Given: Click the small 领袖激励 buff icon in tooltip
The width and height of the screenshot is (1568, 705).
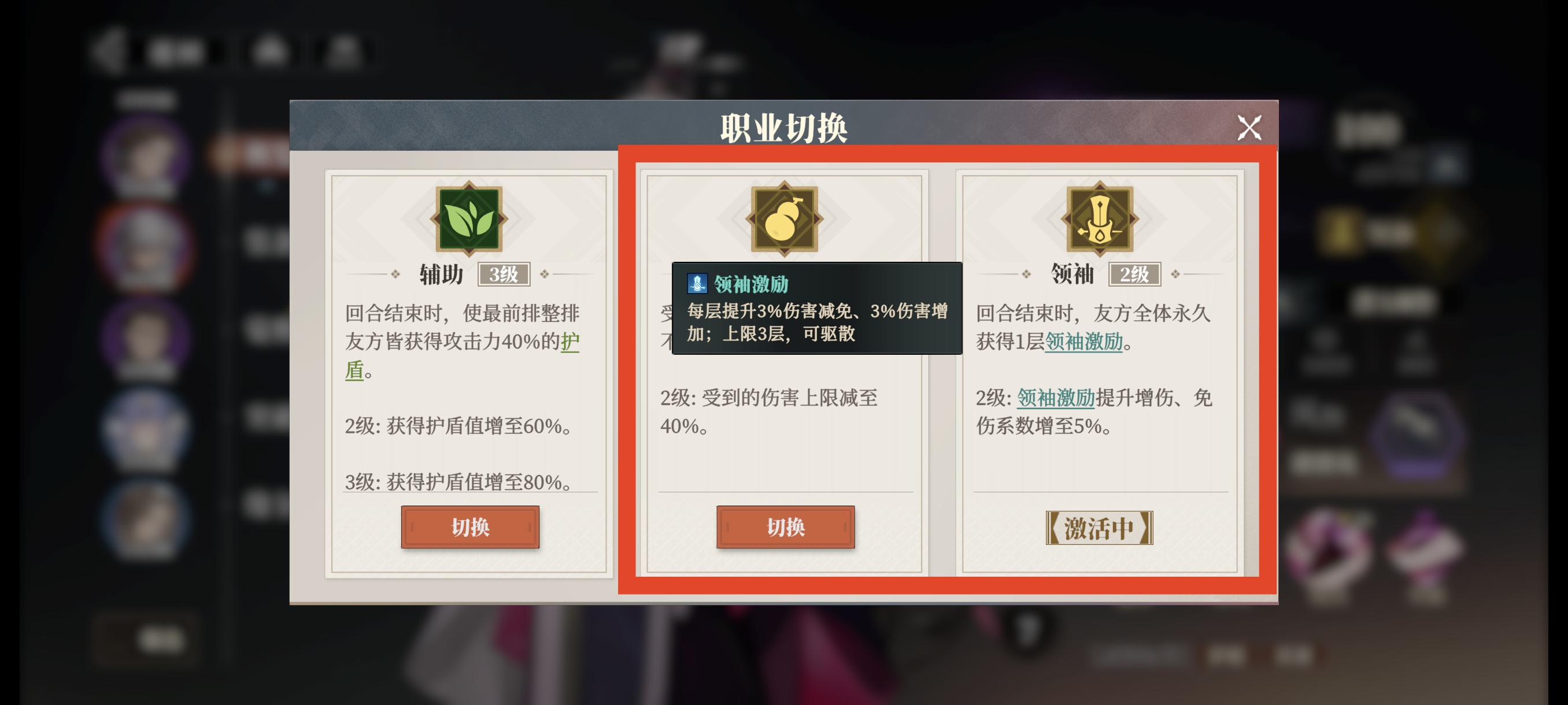Looking at the screenshot, I should click(697, 284).
